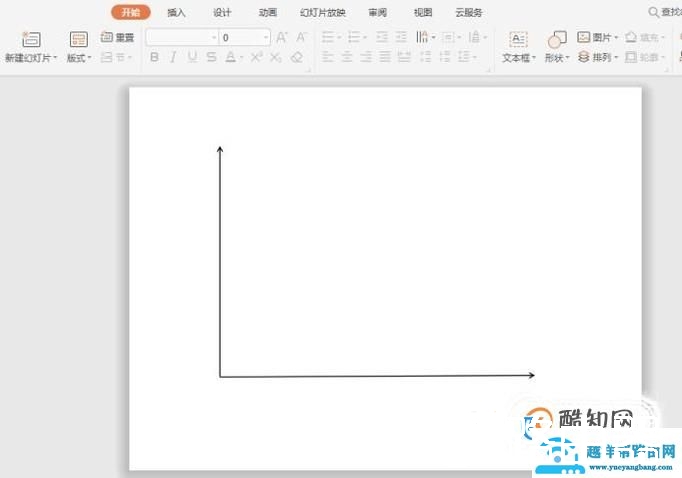
Task: Toggle Bold formatting
Action: 154,57
